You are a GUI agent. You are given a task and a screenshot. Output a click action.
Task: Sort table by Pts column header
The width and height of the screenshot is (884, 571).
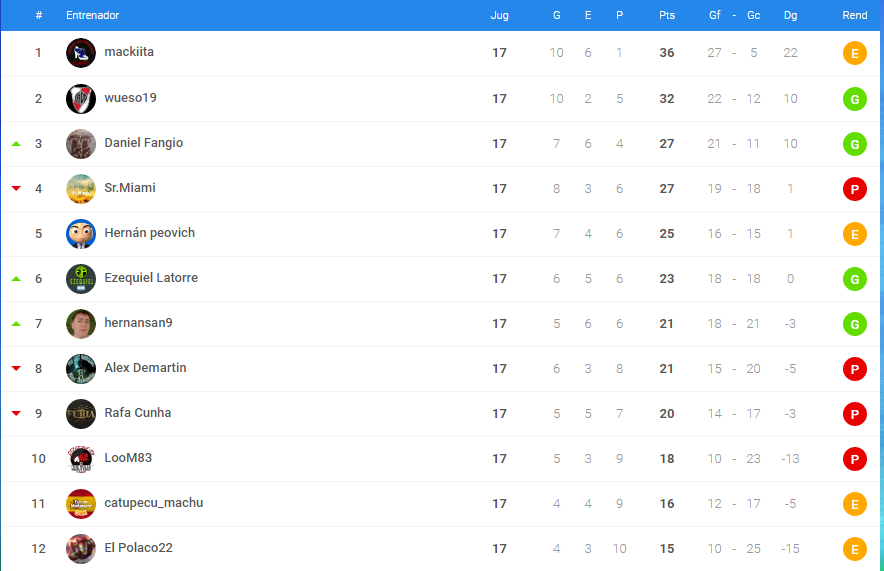pyautogui.click(x=667, y=15)
